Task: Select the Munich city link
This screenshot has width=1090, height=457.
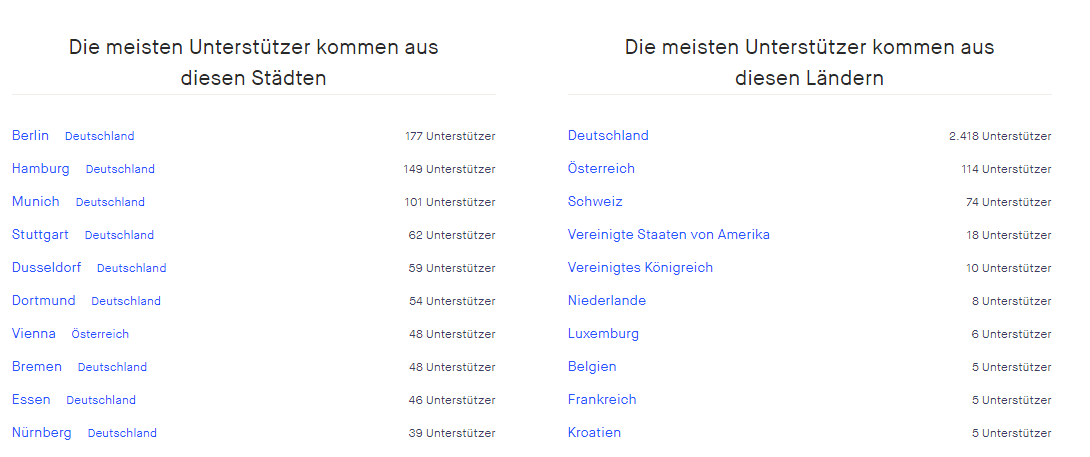Action: [36, 202]
